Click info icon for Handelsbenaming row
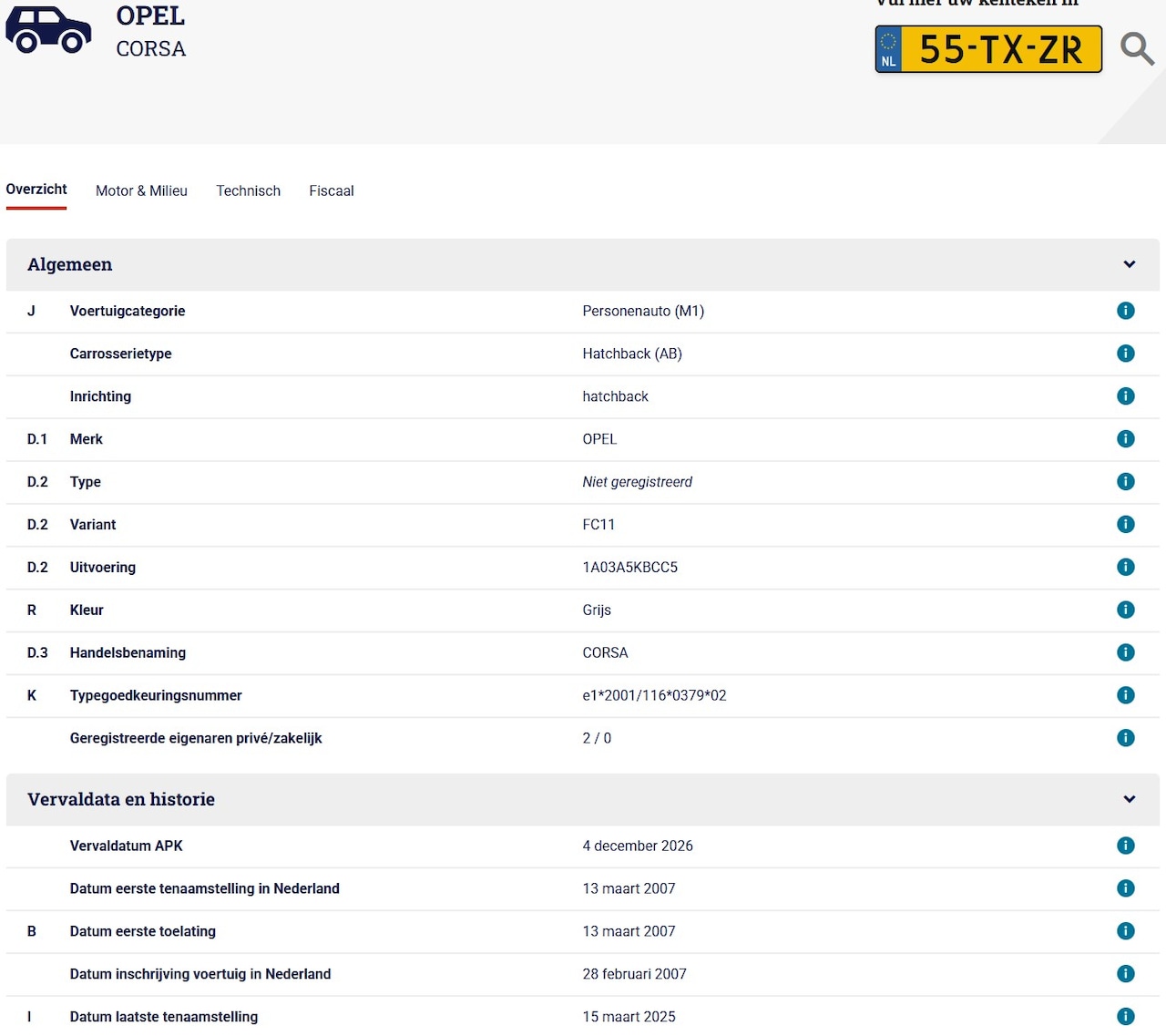The width and height of the screenshot is (1166, 1036). coord(1126,652)
